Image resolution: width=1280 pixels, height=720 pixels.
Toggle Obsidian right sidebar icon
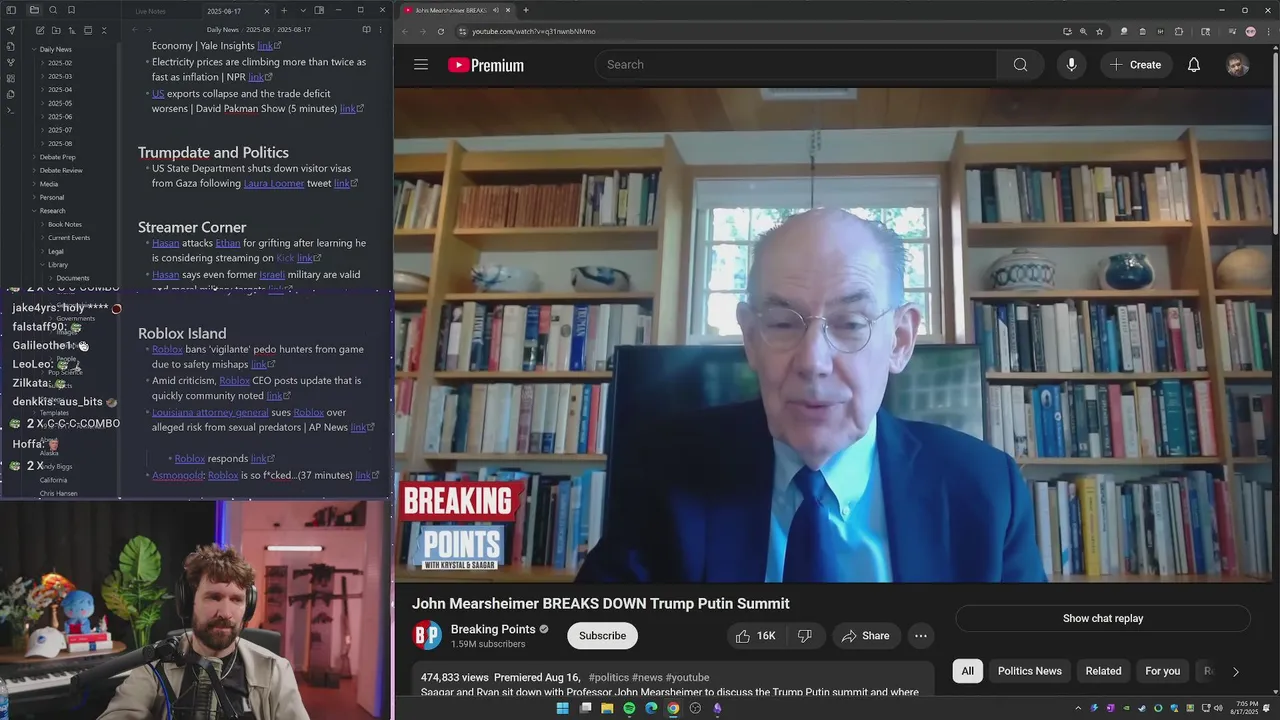tap(319, 10)
